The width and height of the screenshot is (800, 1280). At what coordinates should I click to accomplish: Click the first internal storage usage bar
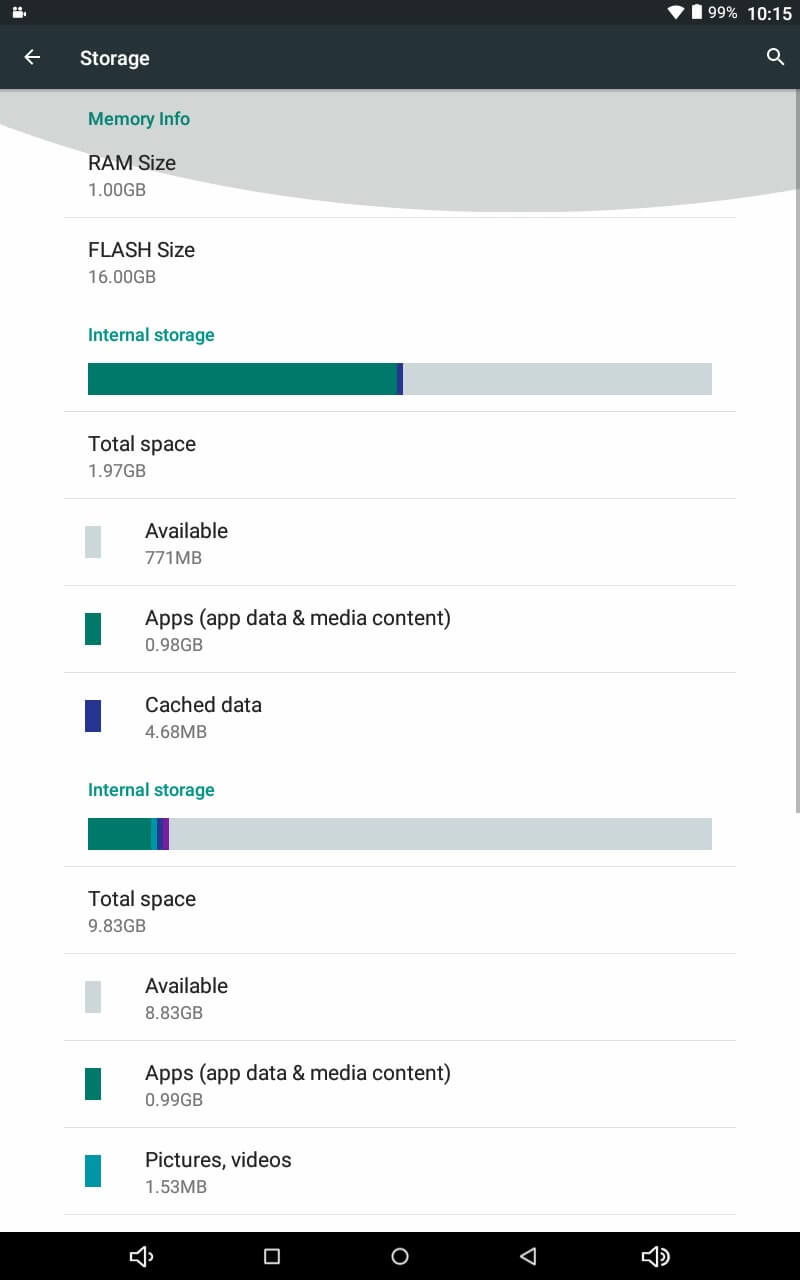tap(400, 379)
